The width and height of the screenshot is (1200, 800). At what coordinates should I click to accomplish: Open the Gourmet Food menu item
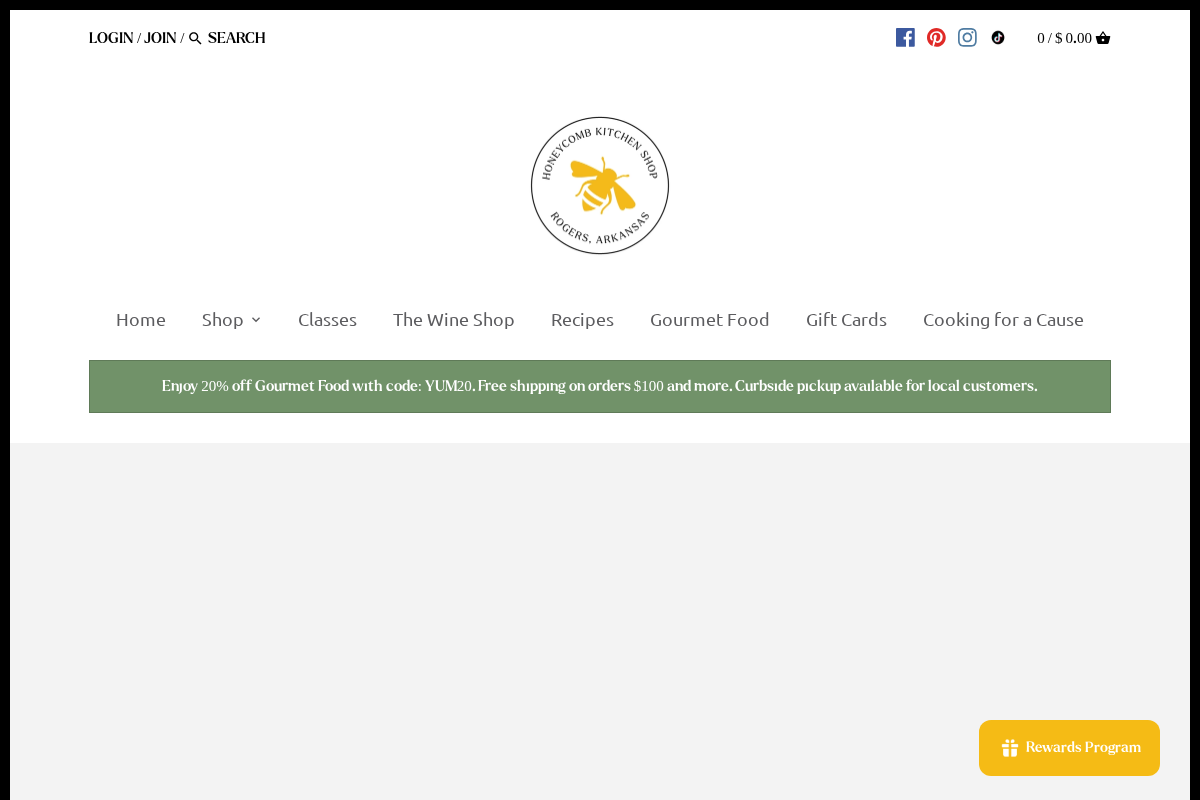(710, 320)
